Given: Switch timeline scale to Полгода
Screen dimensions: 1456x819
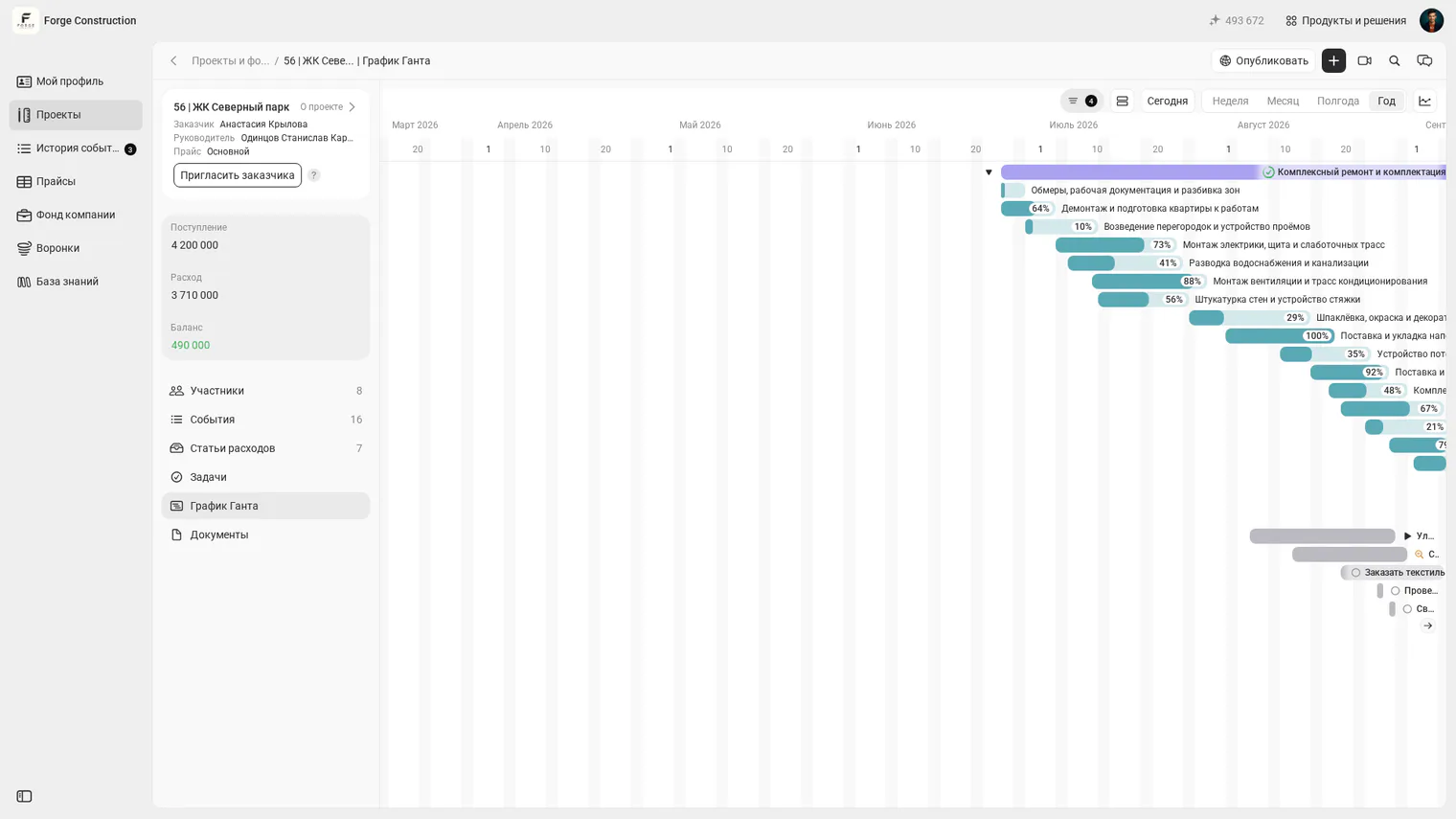Looking at the screenshot, I should [x=1337, y=101].
